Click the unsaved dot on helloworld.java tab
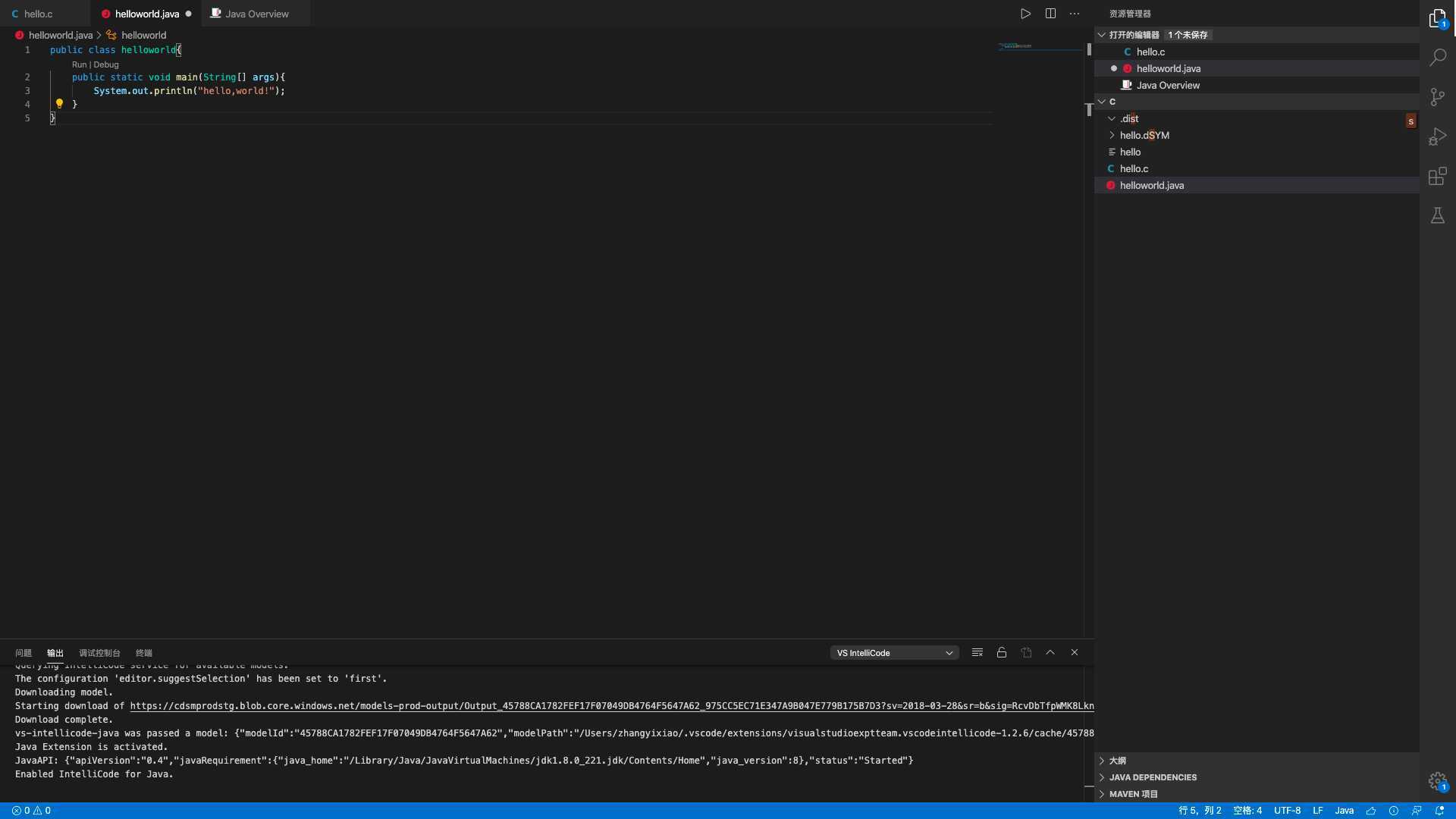1456x819 pixels. pos(189,14)
